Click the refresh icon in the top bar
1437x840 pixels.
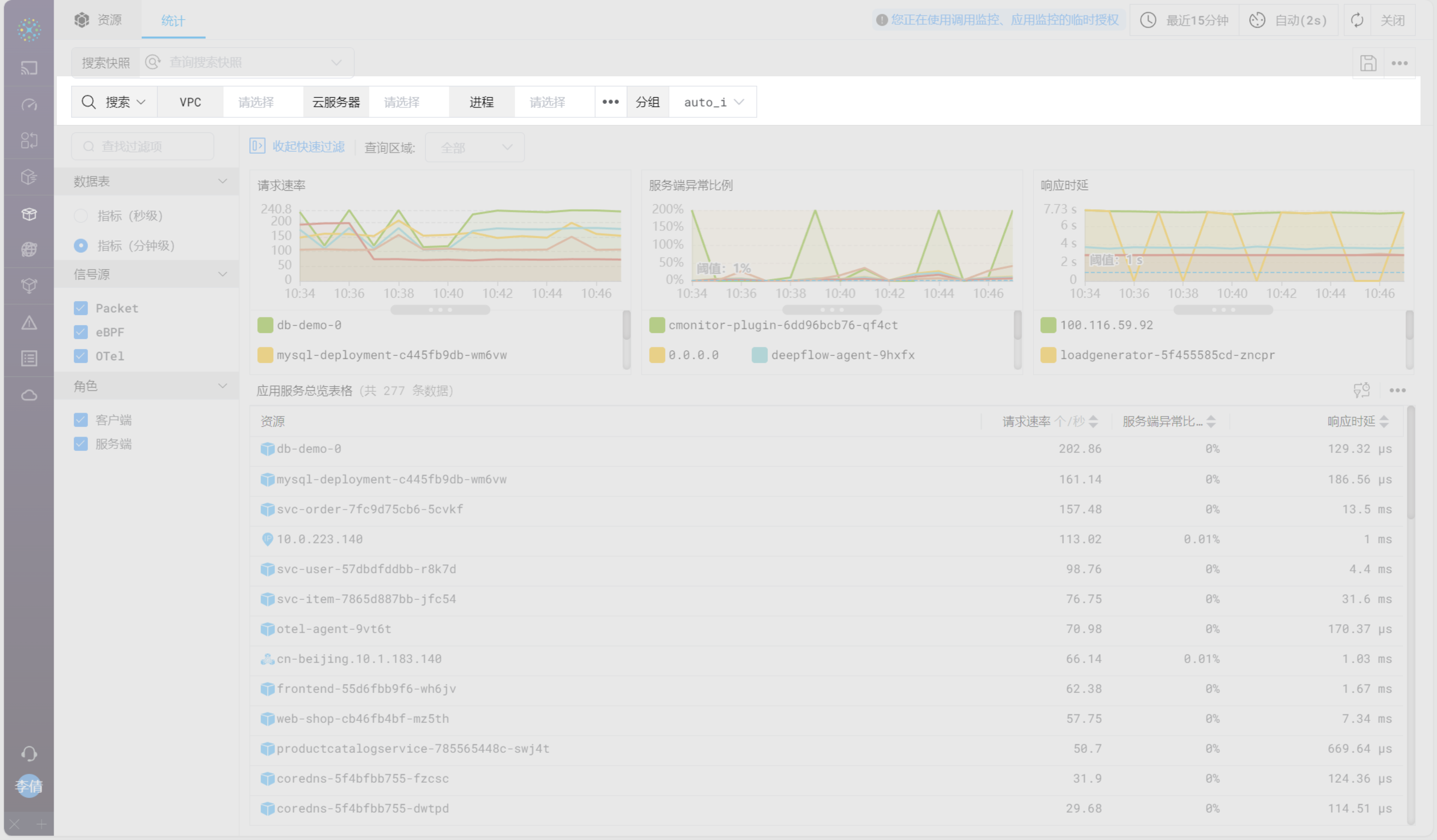pos(1357,21)
